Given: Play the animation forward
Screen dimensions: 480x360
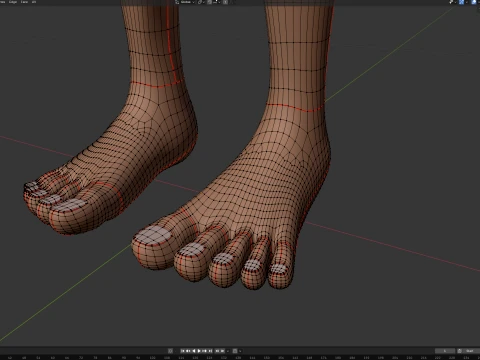Looking at the screenshot, I should (x=199, y=351).
